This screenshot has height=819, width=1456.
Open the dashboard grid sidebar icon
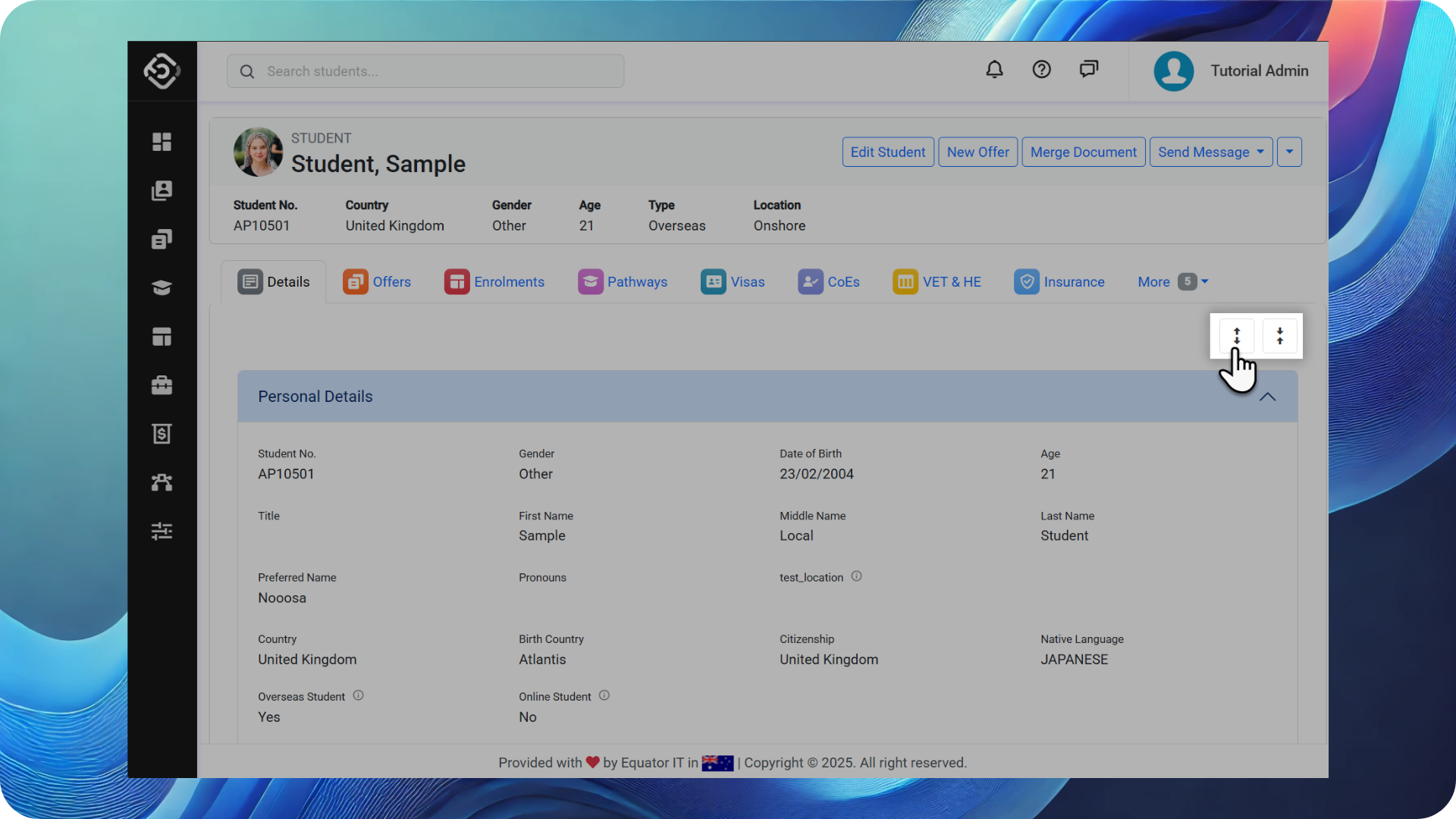162,142
